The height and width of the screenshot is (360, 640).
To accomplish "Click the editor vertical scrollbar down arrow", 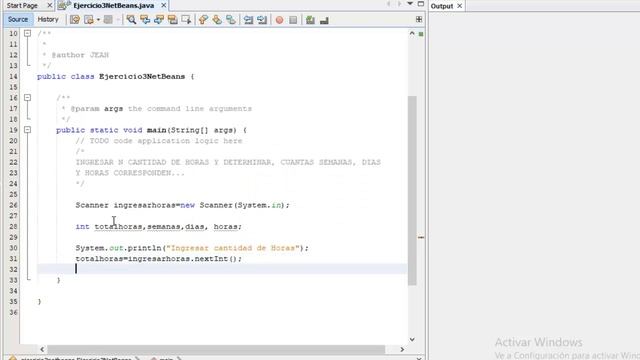I will 412,339.
